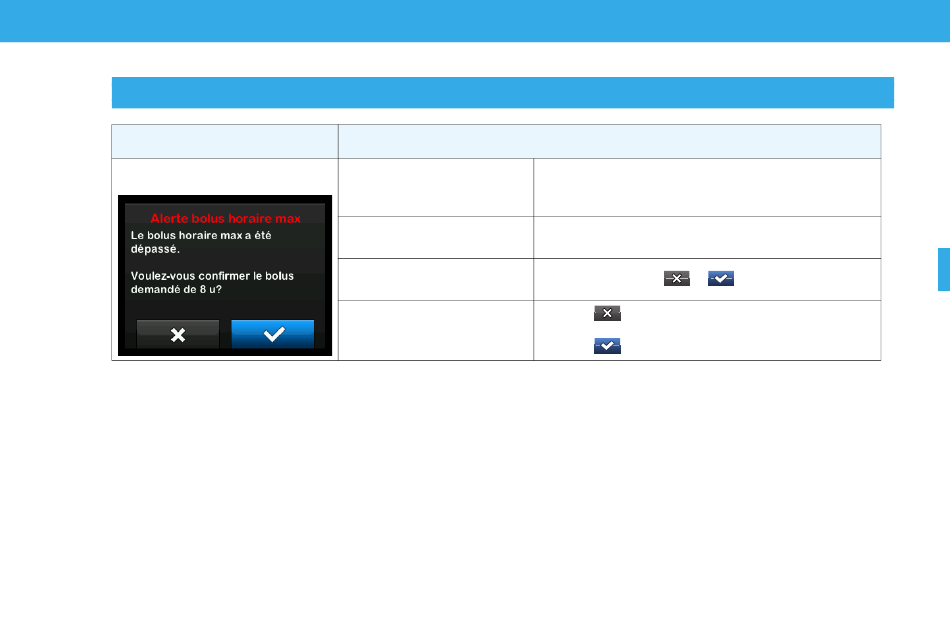The width and height of the screenshot is (950, 643).
Task: Click the wide right table header cell
Action: point(609,141)
